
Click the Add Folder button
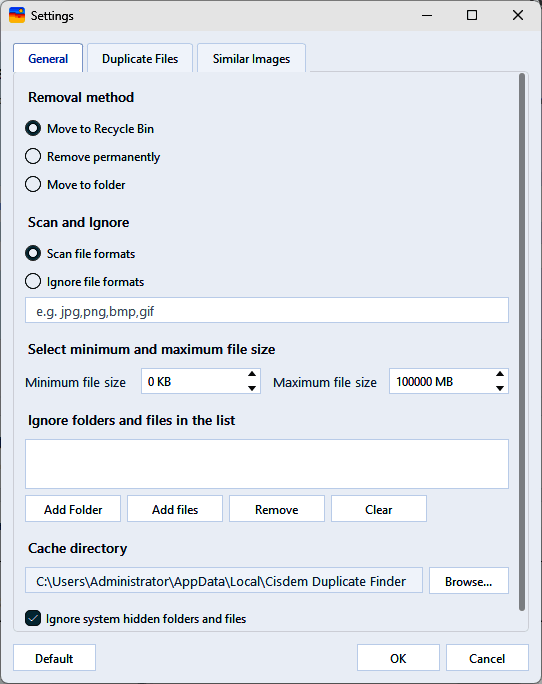pos(73,509)
